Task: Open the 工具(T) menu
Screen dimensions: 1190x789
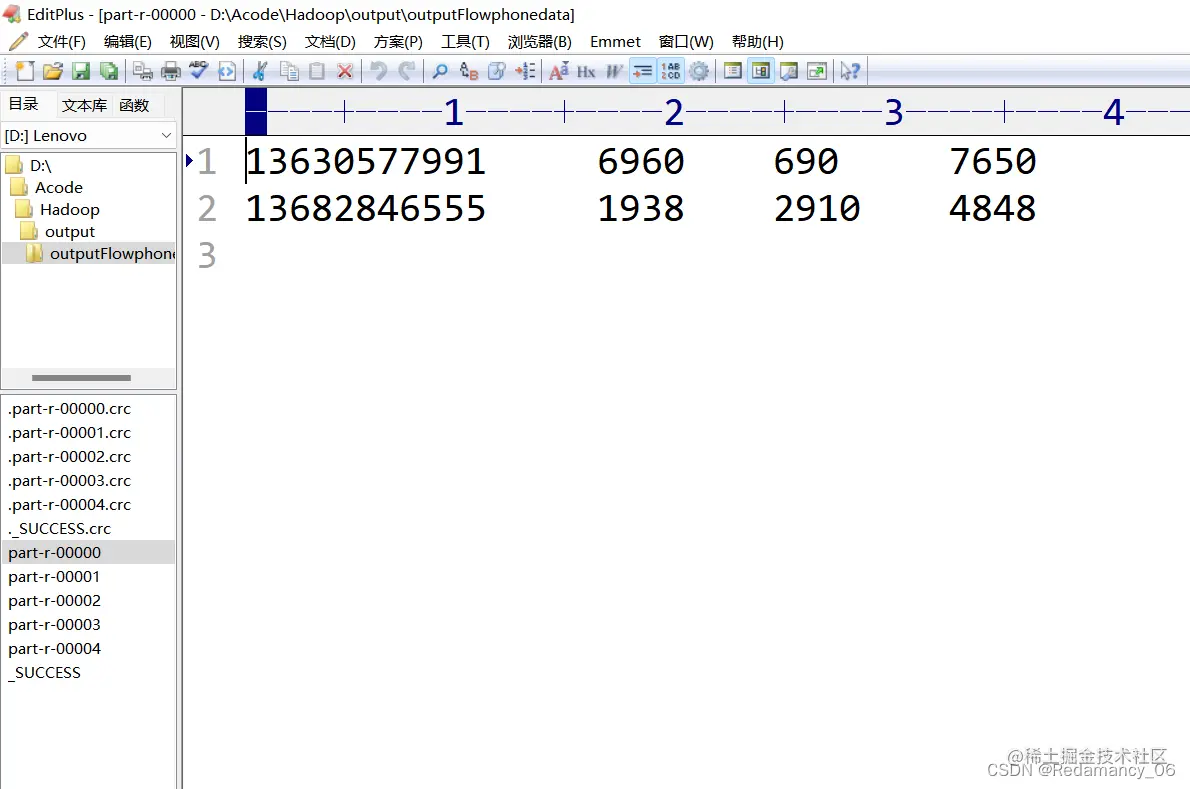Action: point(465,42)
